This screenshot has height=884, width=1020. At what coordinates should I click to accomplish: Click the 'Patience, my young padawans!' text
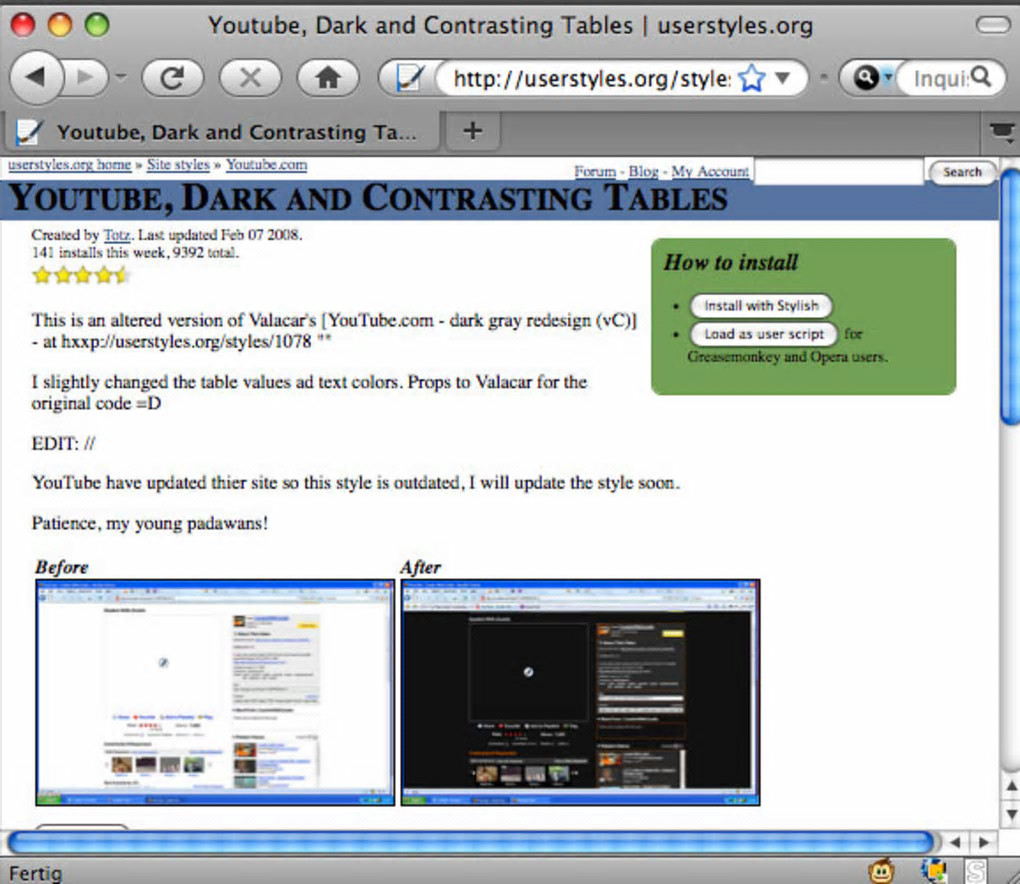pyautogui.click(x=150, y=523)
